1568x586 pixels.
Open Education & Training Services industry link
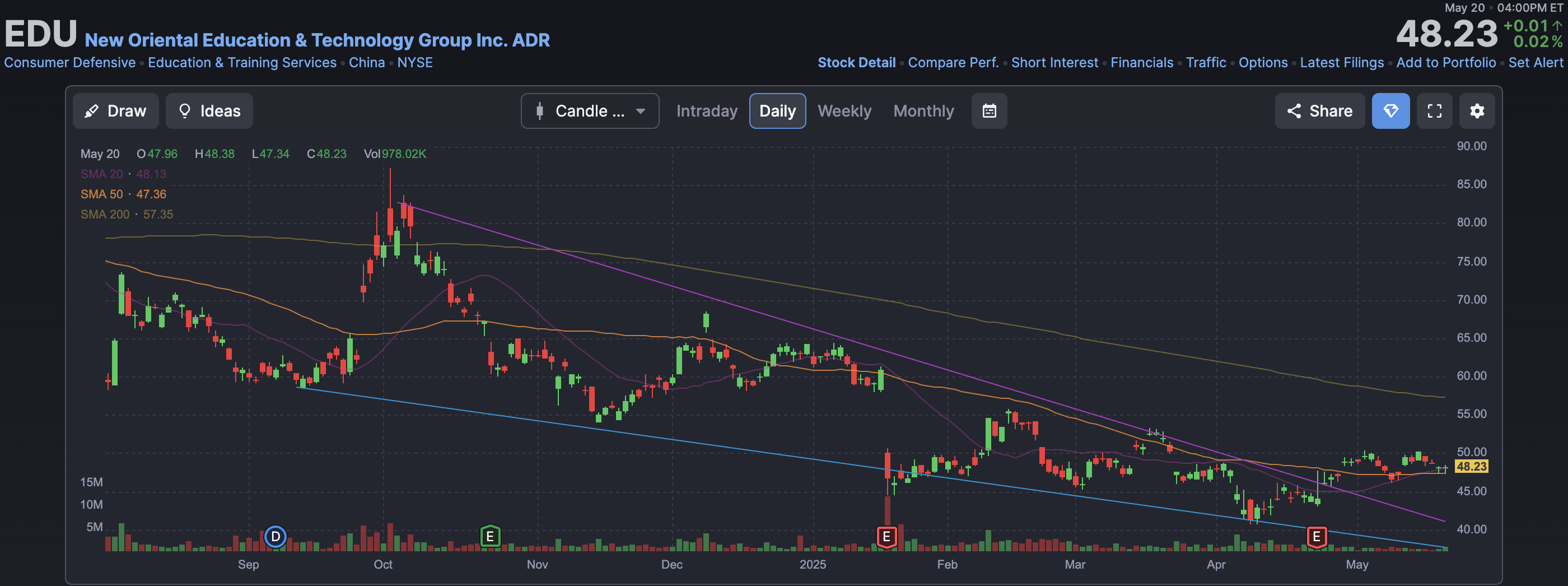tap(242, 63)
